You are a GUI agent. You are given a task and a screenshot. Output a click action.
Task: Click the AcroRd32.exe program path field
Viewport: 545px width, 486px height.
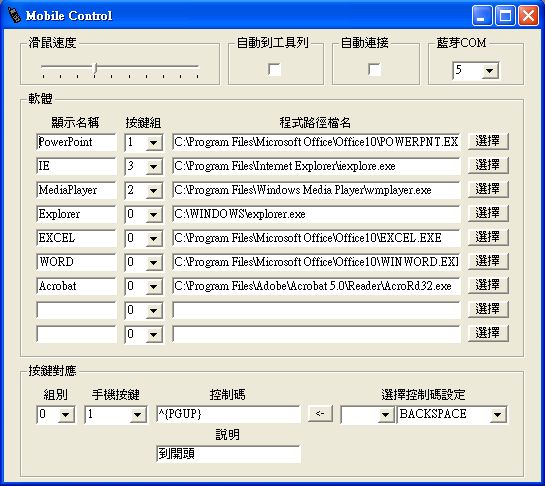pyautogui.click(x=316, y=286)
